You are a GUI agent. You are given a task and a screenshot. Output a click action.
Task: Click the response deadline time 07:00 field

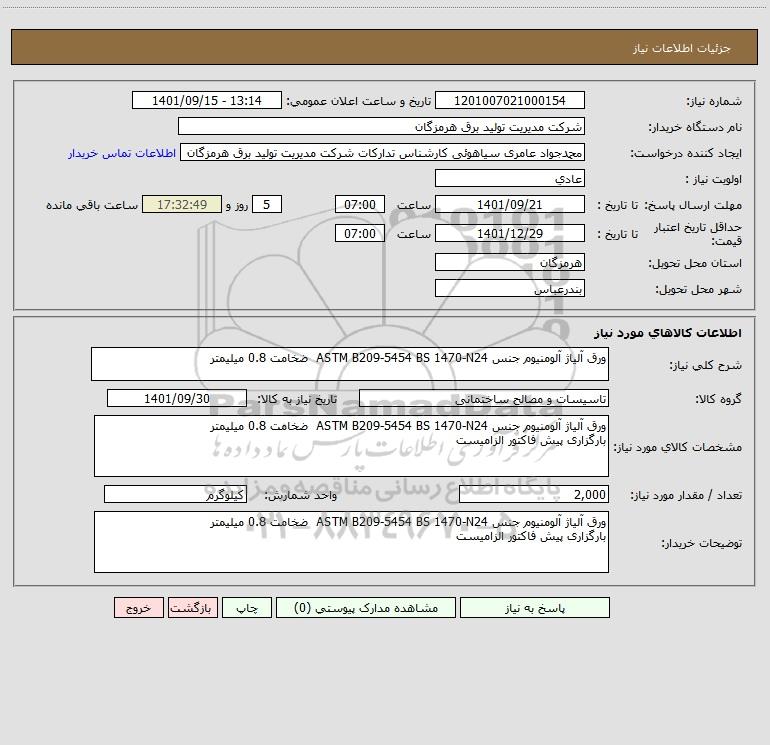359,204
